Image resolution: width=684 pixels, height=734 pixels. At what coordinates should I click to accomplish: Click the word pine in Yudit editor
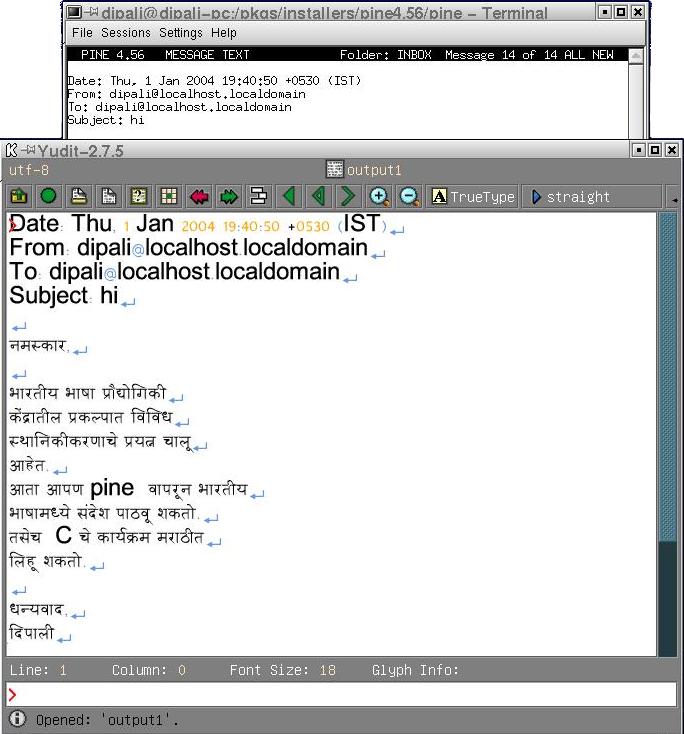click(112, 488)
